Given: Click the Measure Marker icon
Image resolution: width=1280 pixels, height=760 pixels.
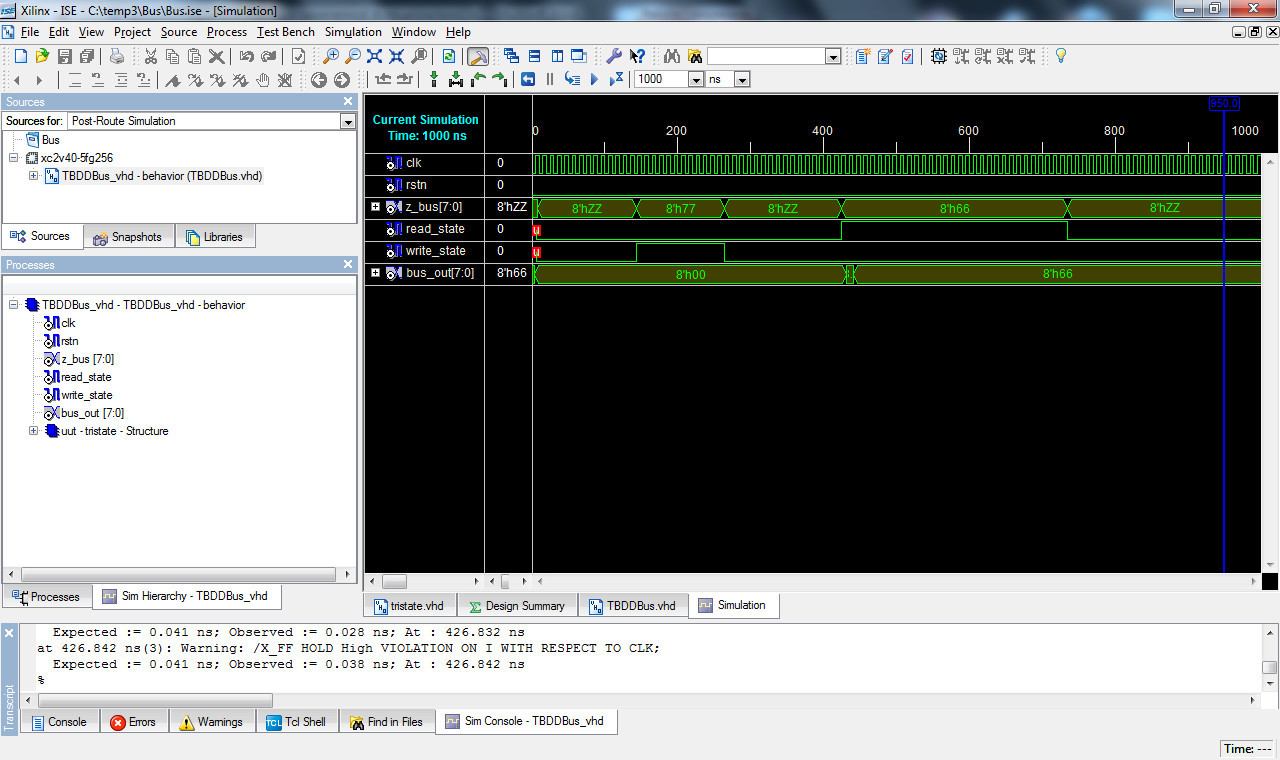Looking at the screenshot, I should pos(456,79).
